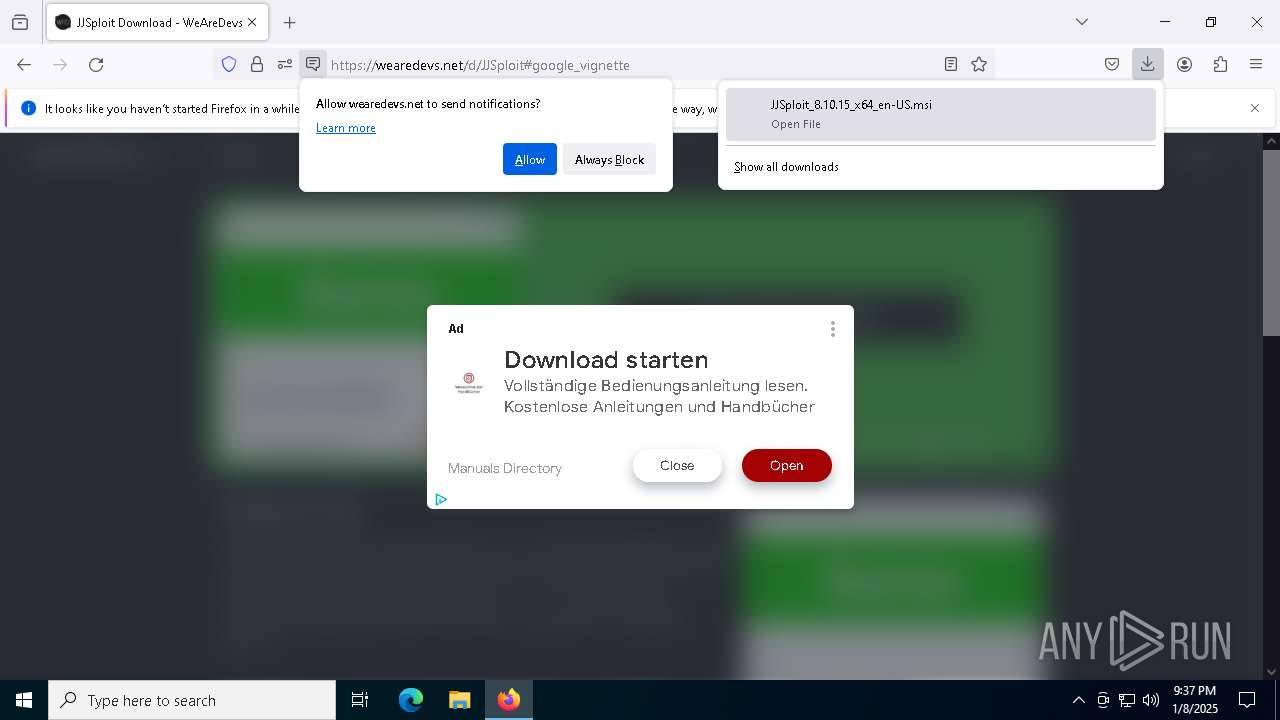Image resolution: width=1280 pixels, height=720 pixels.
Task: Open the extensions puzzle icon
Action: click(x=1220, y=64)
